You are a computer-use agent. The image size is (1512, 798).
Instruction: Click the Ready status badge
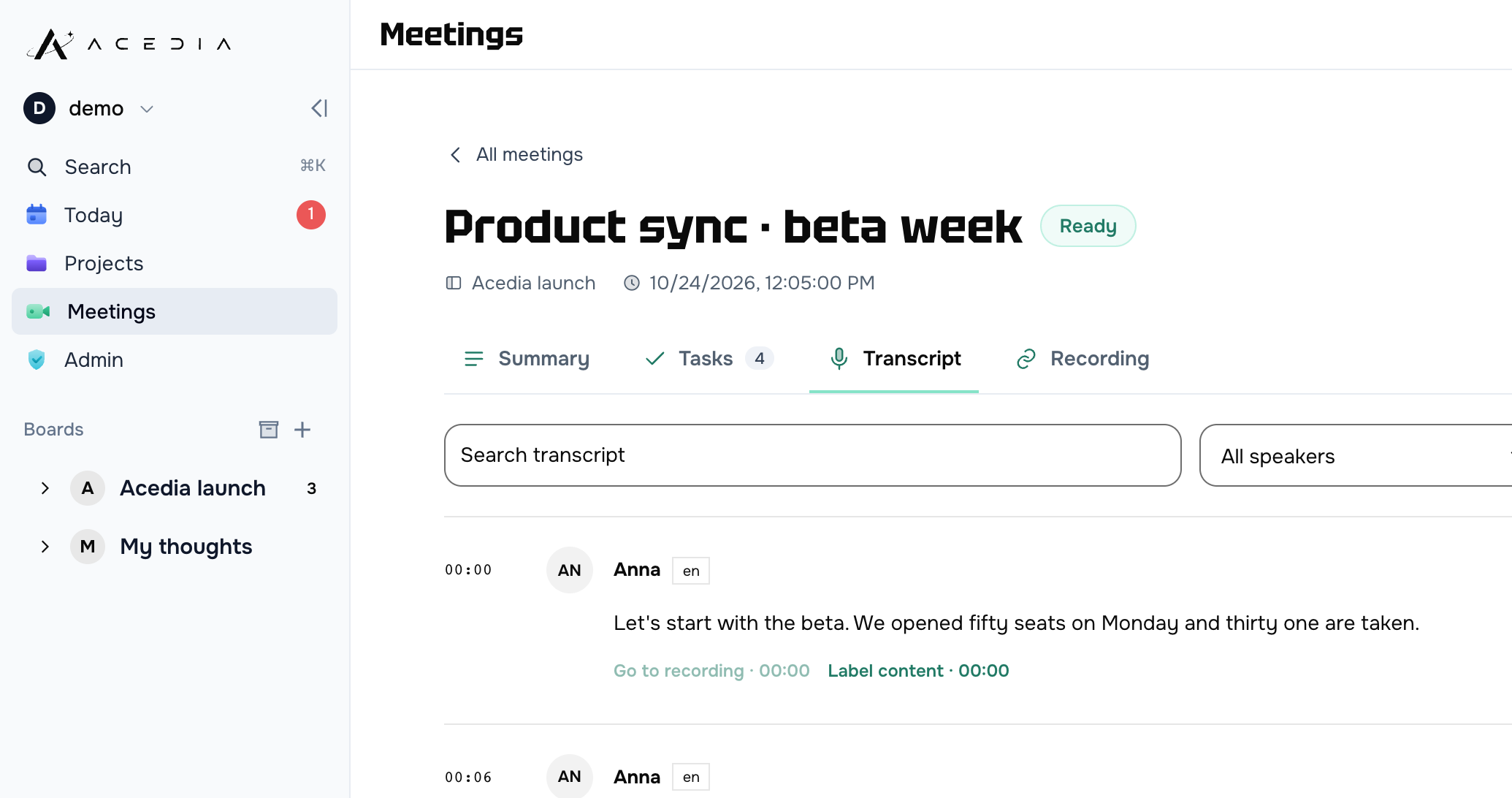click(x=1088, y=226)
